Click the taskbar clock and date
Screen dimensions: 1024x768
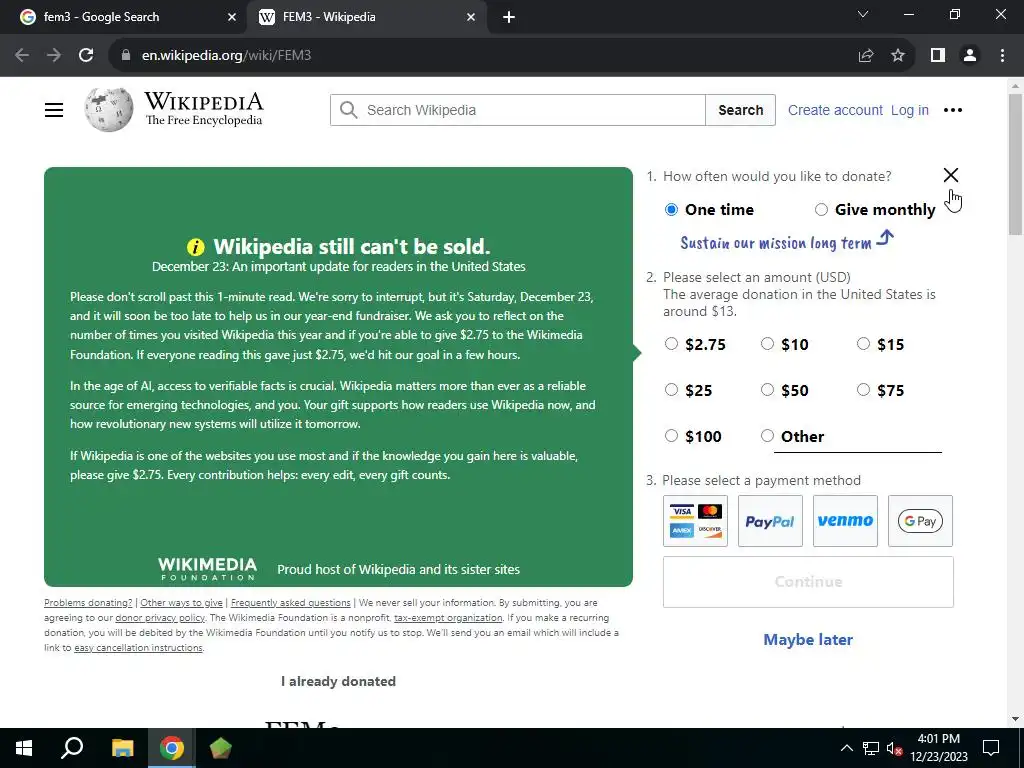pos(939,748)
